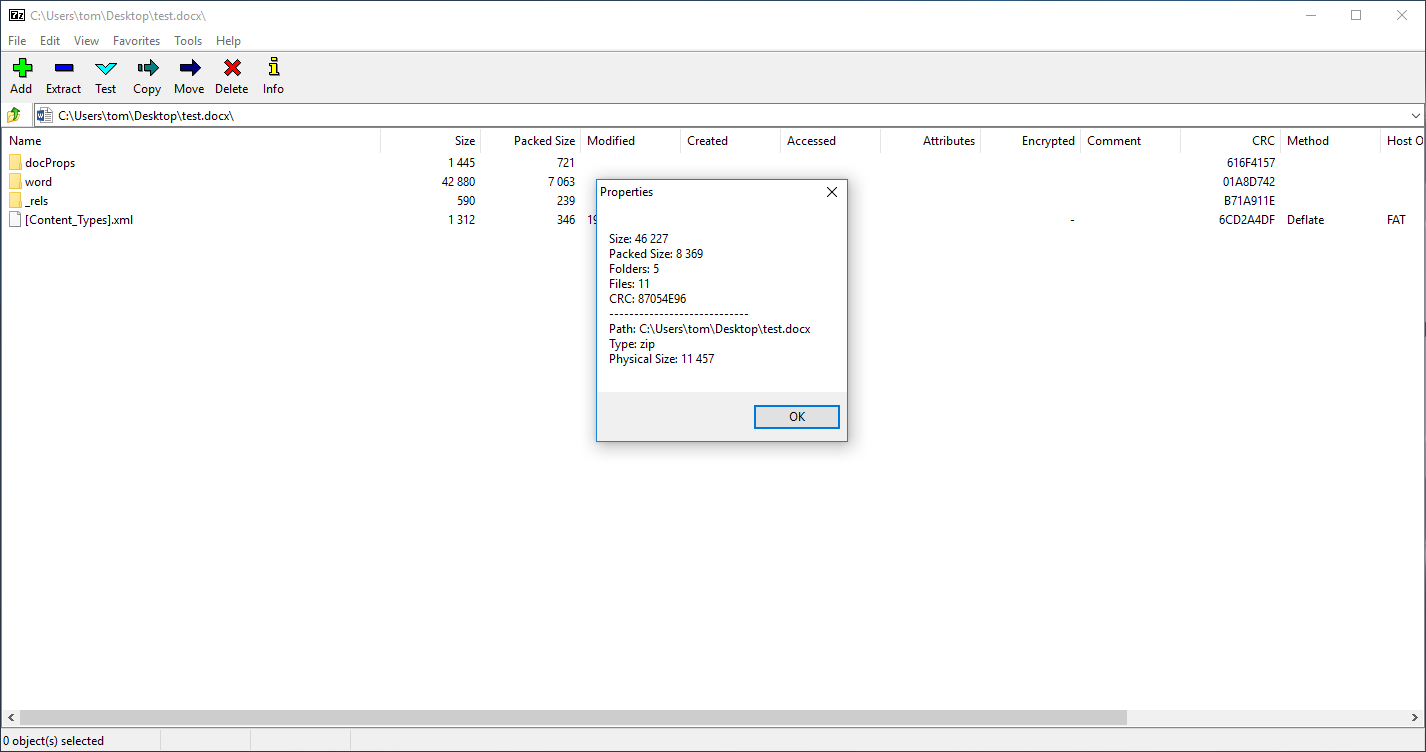
Task: Sort by the Size column header
Action: pyautogui.click(x=430, y=141)
